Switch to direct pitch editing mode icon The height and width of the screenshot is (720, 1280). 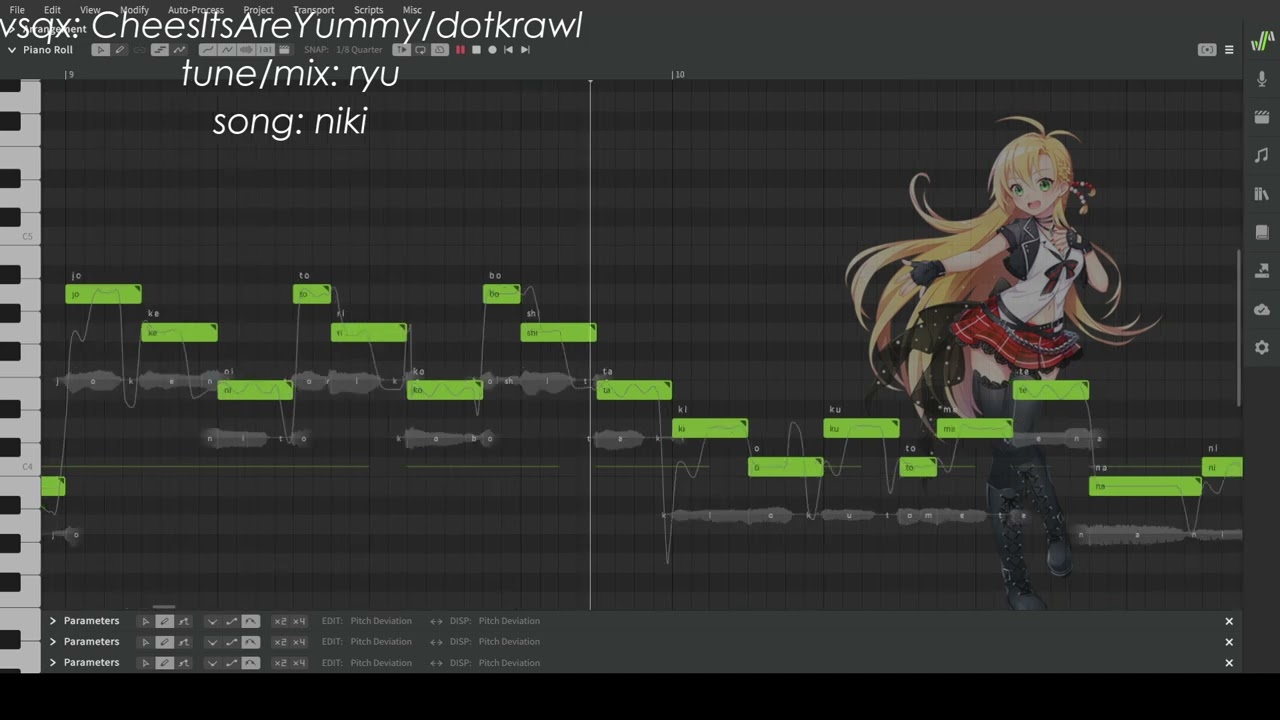[179, 50]
